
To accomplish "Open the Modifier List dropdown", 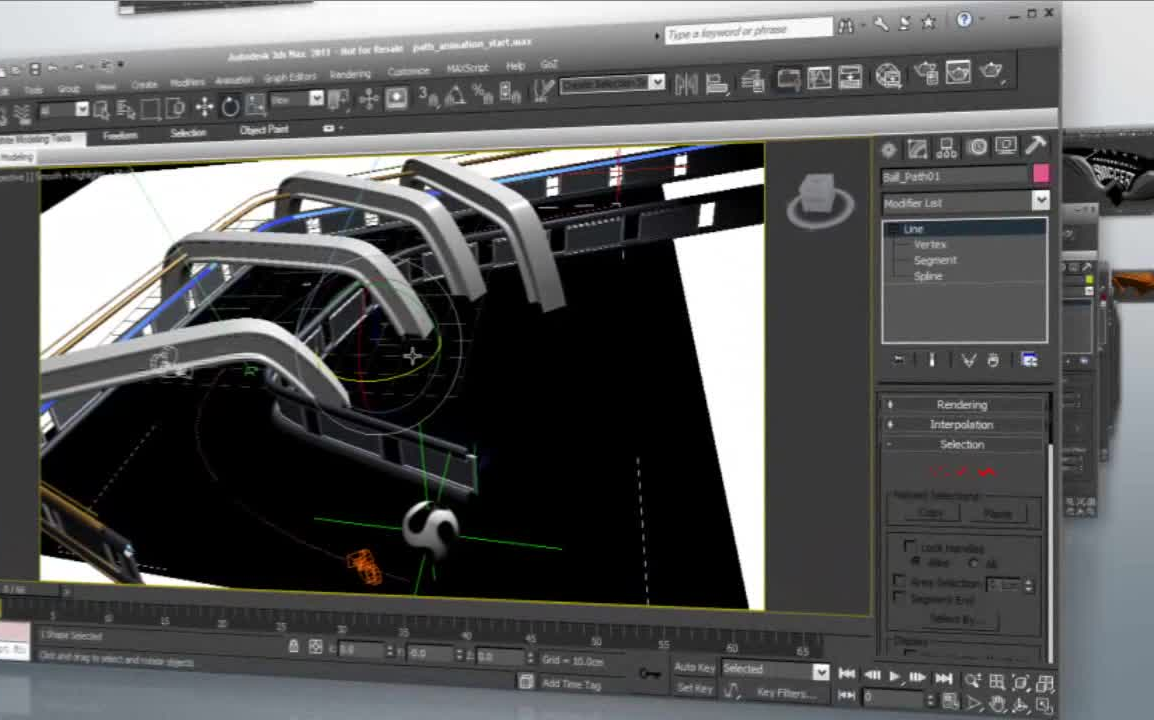I will pos(1040,201).
